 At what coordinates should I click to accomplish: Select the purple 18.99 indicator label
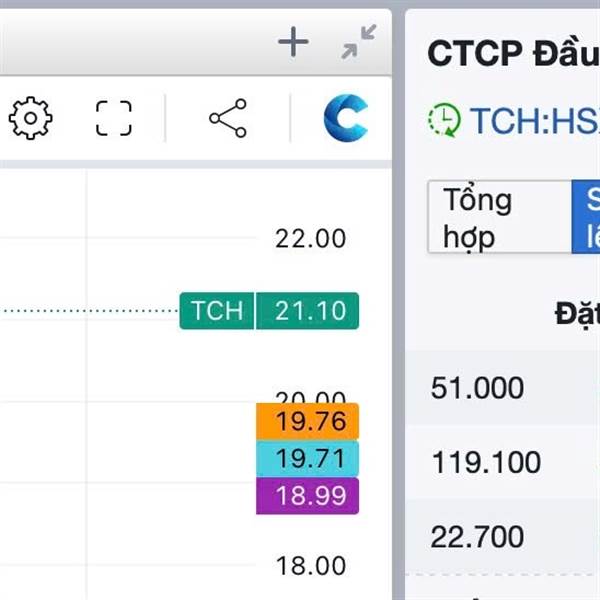coord(307,496)
